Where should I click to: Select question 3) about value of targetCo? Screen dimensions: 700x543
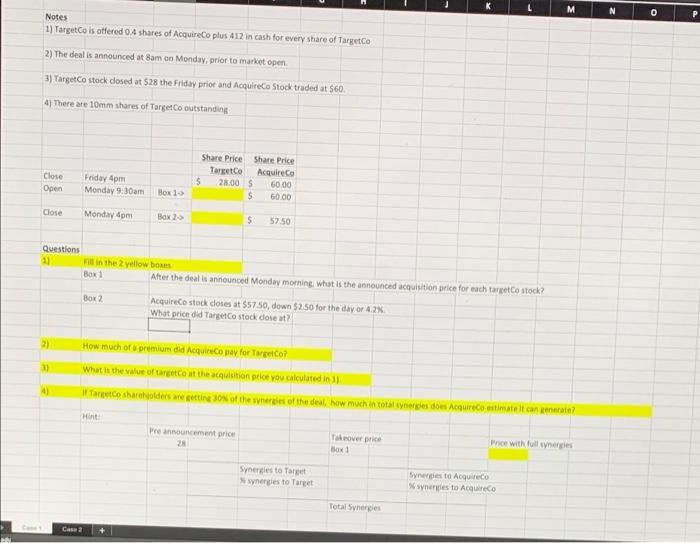(x=211, y=374)
